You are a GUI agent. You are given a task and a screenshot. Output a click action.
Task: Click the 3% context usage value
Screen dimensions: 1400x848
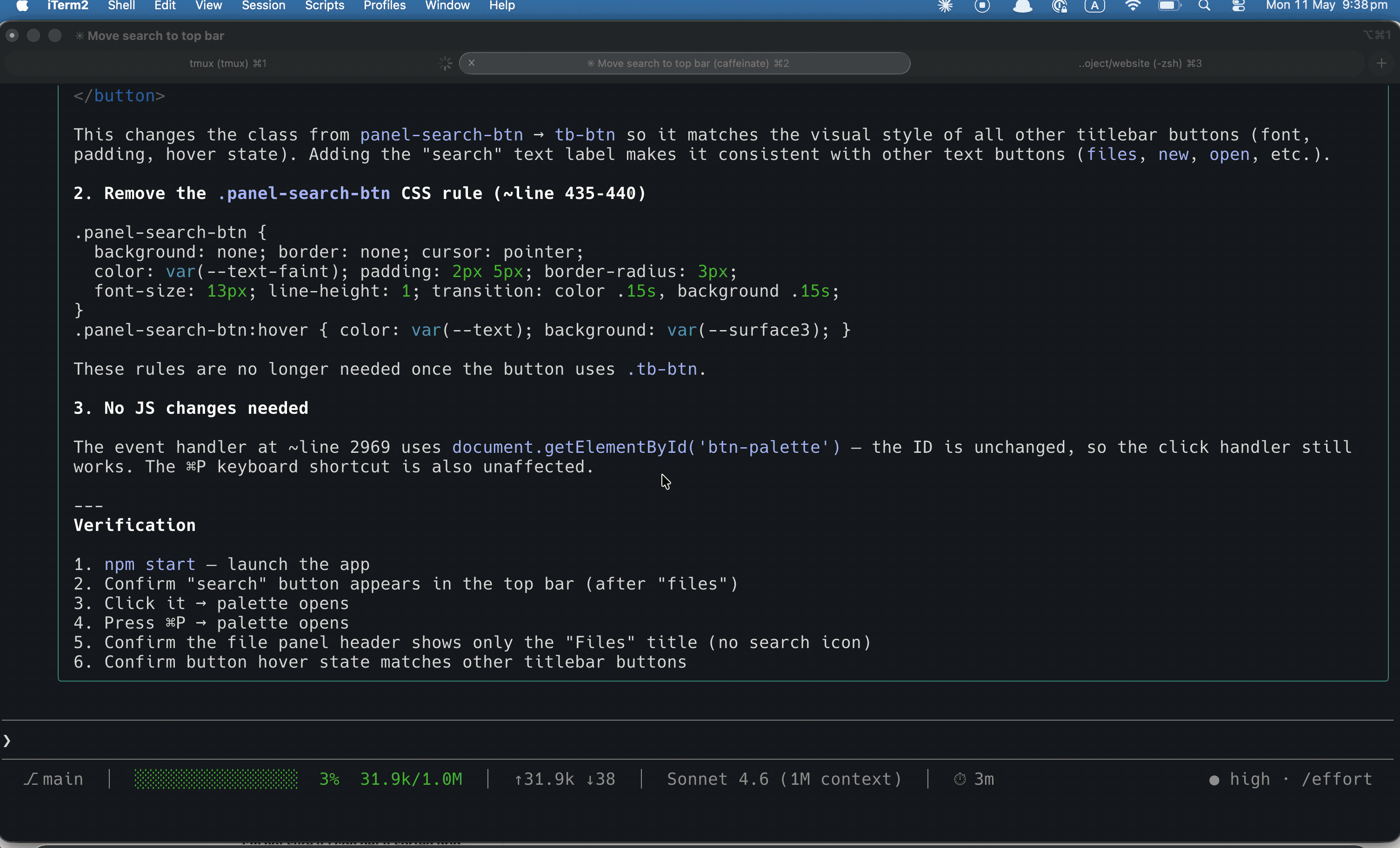[x=330, y=779]
